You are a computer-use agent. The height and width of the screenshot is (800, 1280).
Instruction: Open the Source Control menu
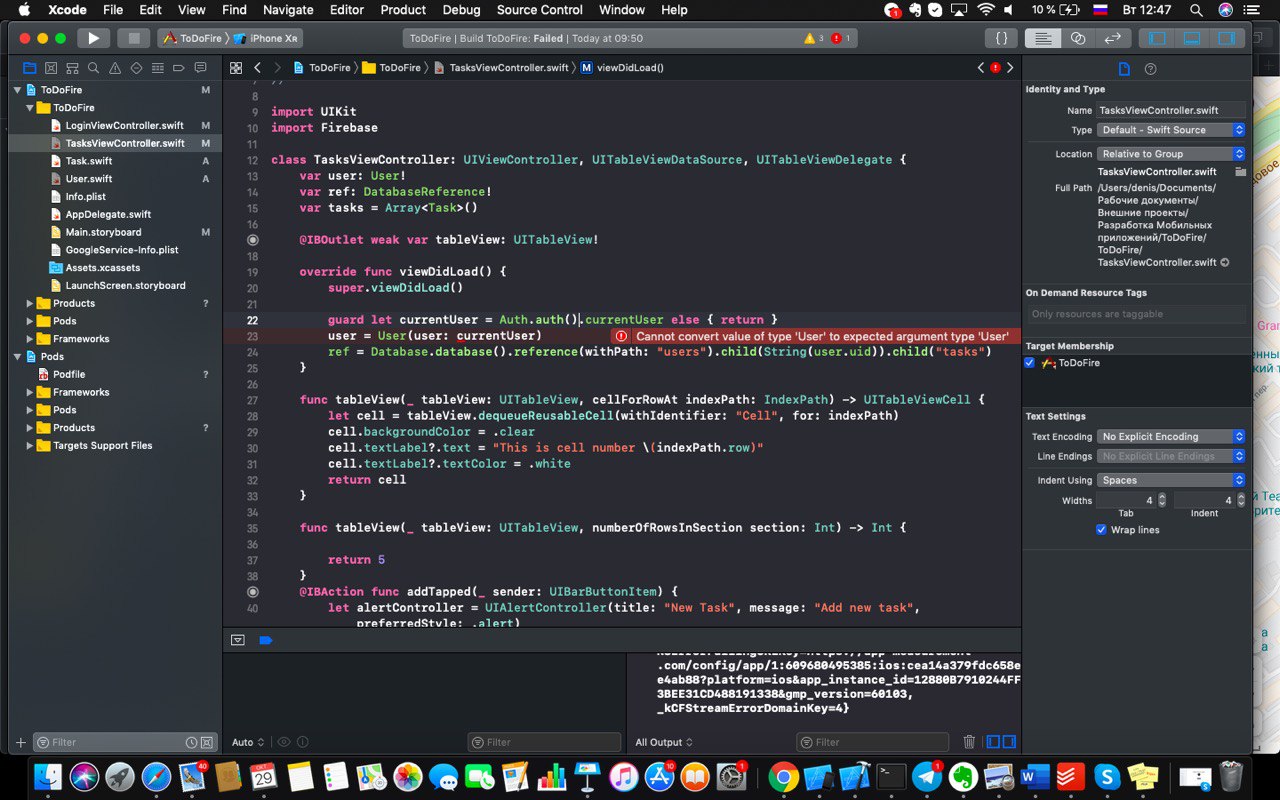coord(540,10)
